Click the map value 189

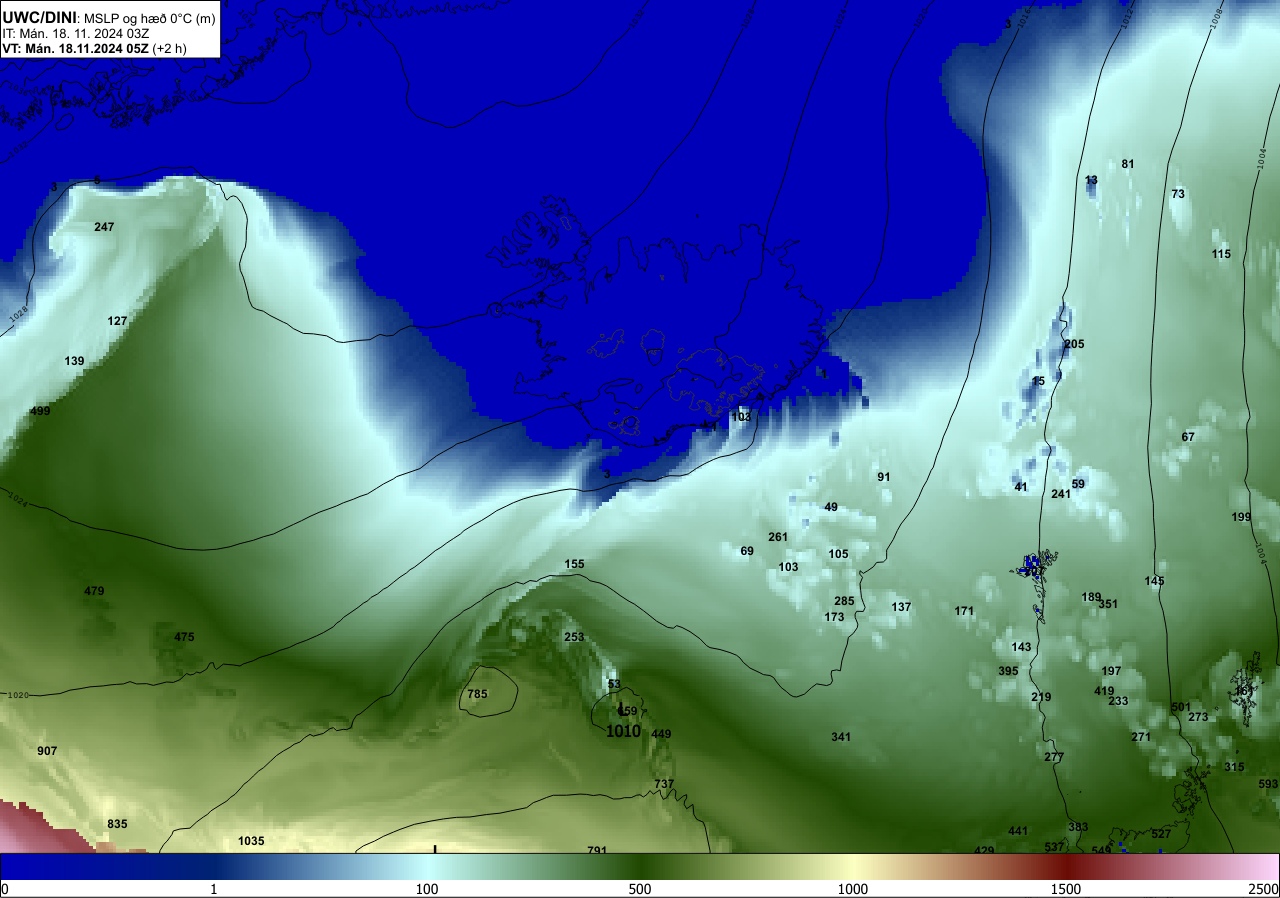click(1091, 597)
